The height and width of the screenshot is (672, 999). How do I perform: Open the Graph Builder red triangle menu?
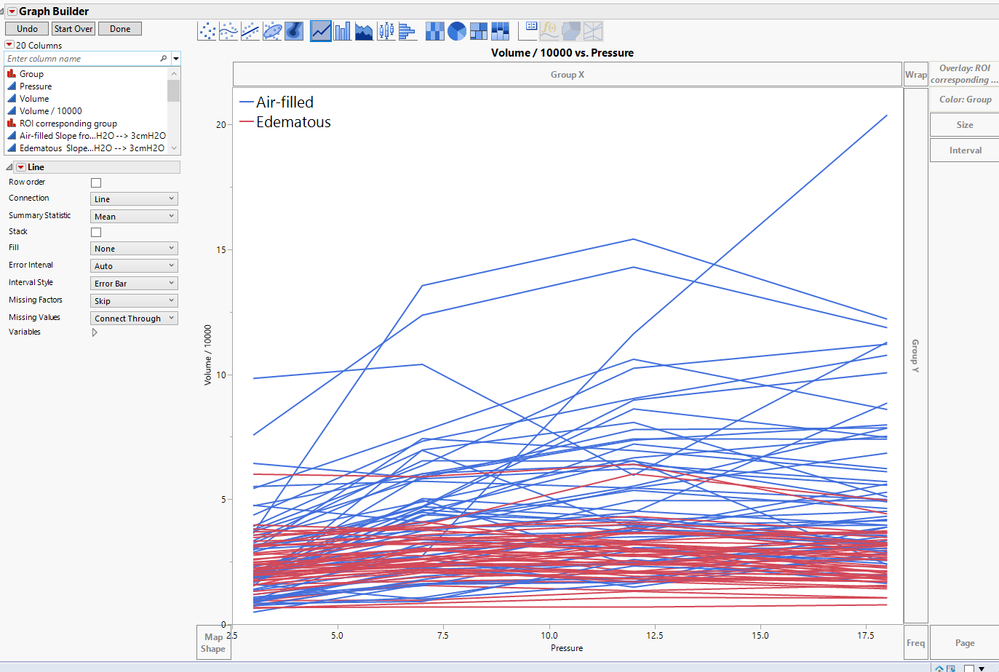pyautogui.click(x=10, y=12)
